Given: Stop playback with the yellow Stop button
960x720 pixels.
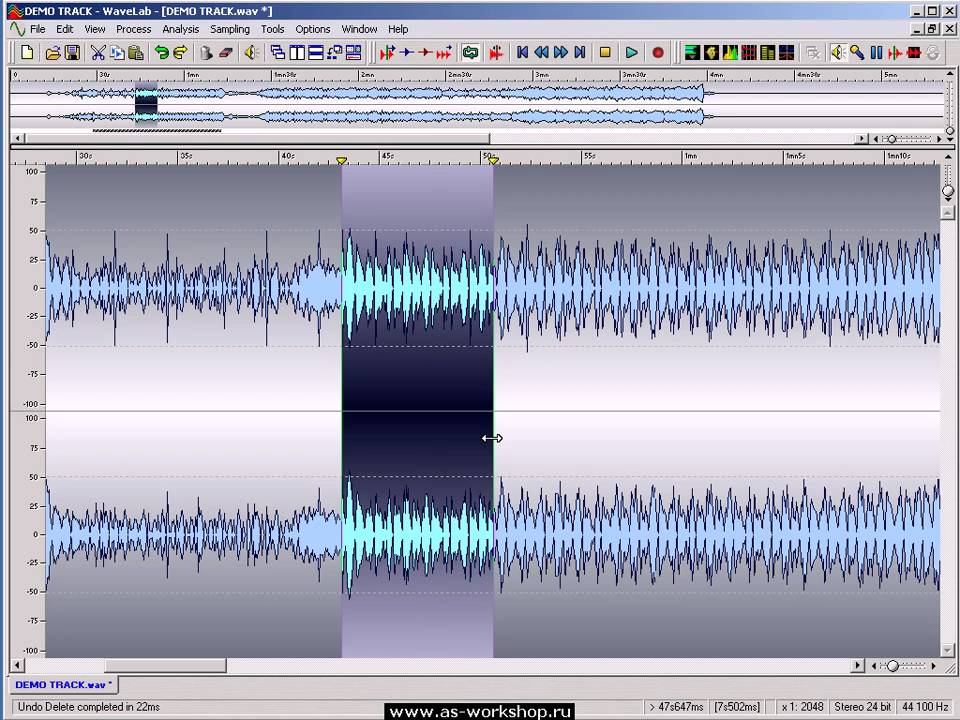Looking at the screenshot, I should coord(605,53).
